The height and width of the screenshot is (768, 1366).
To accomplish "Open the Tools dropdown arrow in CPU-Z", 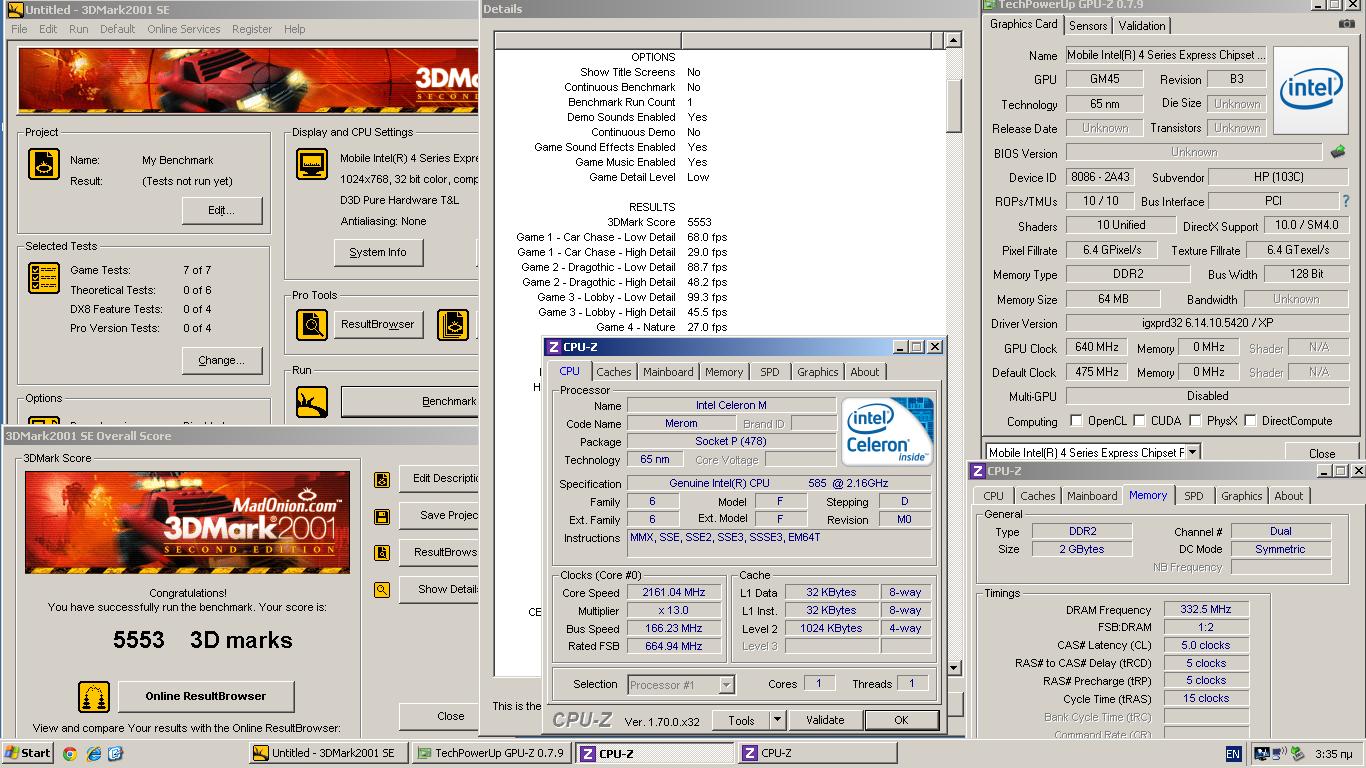I will (777, 720).
